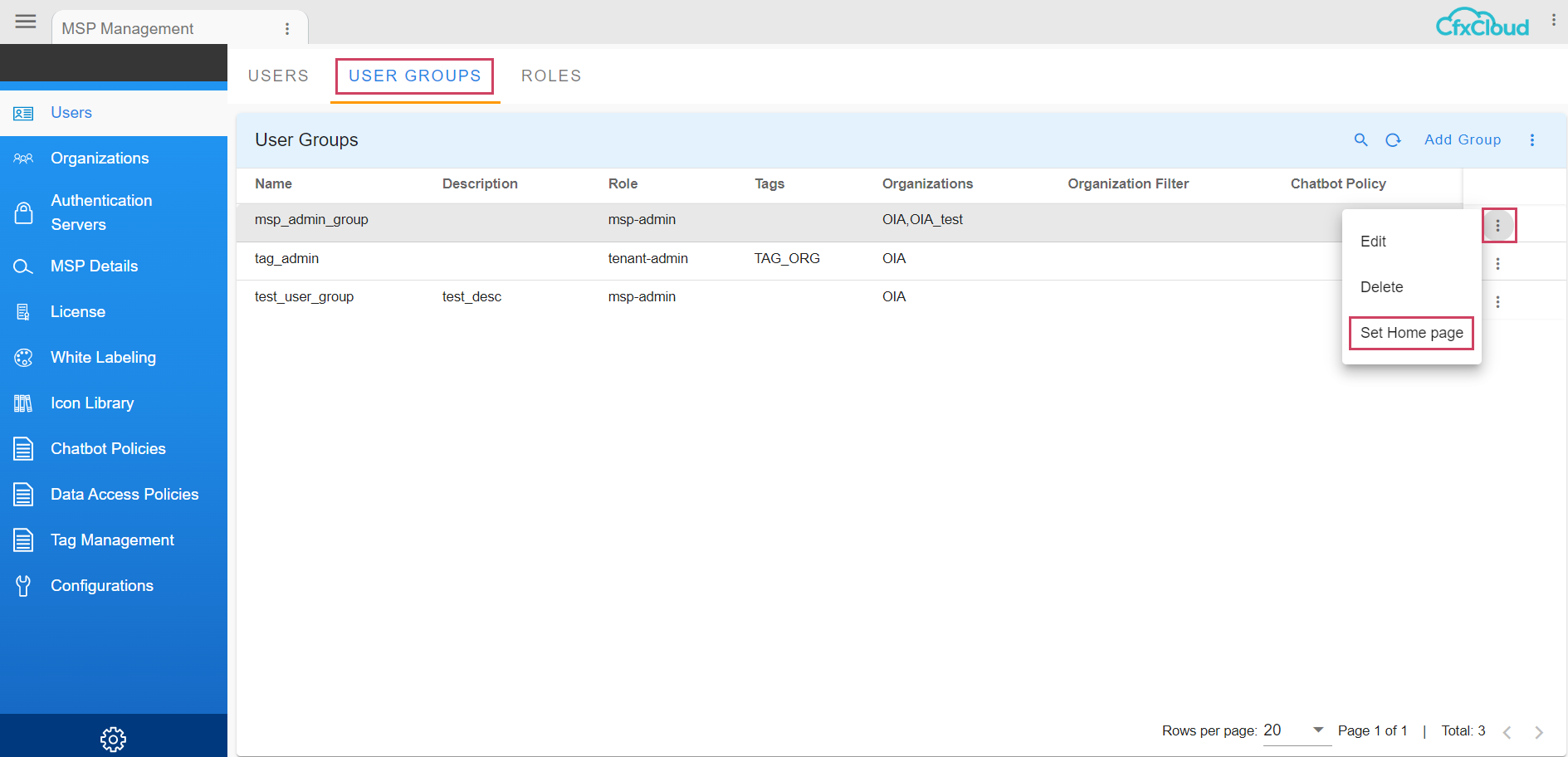This screenshot has height=757, width=1568.
Task: Select Organizations in the sidebar
Action: pyautogui.click(x=100, y=158)
